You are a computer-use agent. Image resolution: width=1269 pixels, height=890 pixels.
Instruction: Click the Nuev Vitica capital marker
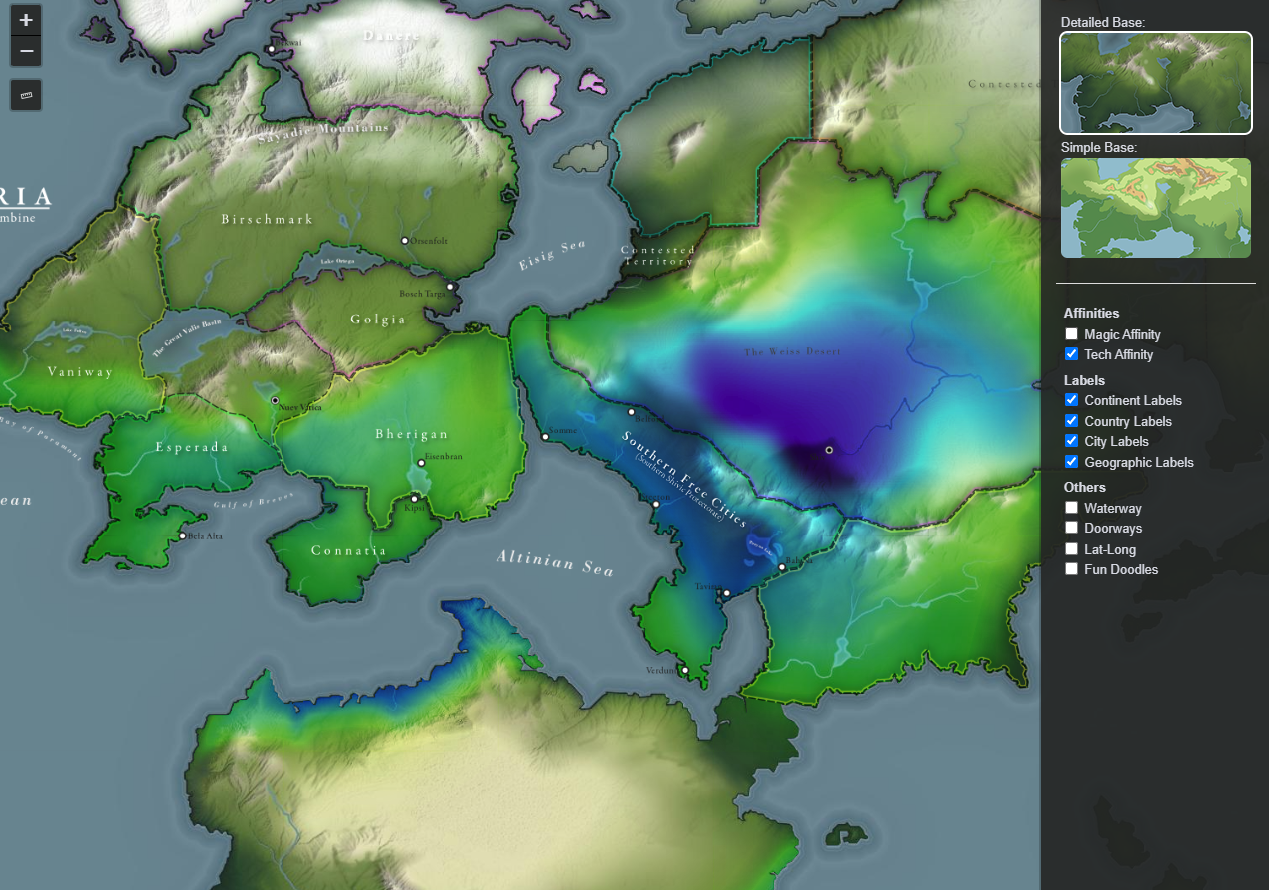(275, 400)
